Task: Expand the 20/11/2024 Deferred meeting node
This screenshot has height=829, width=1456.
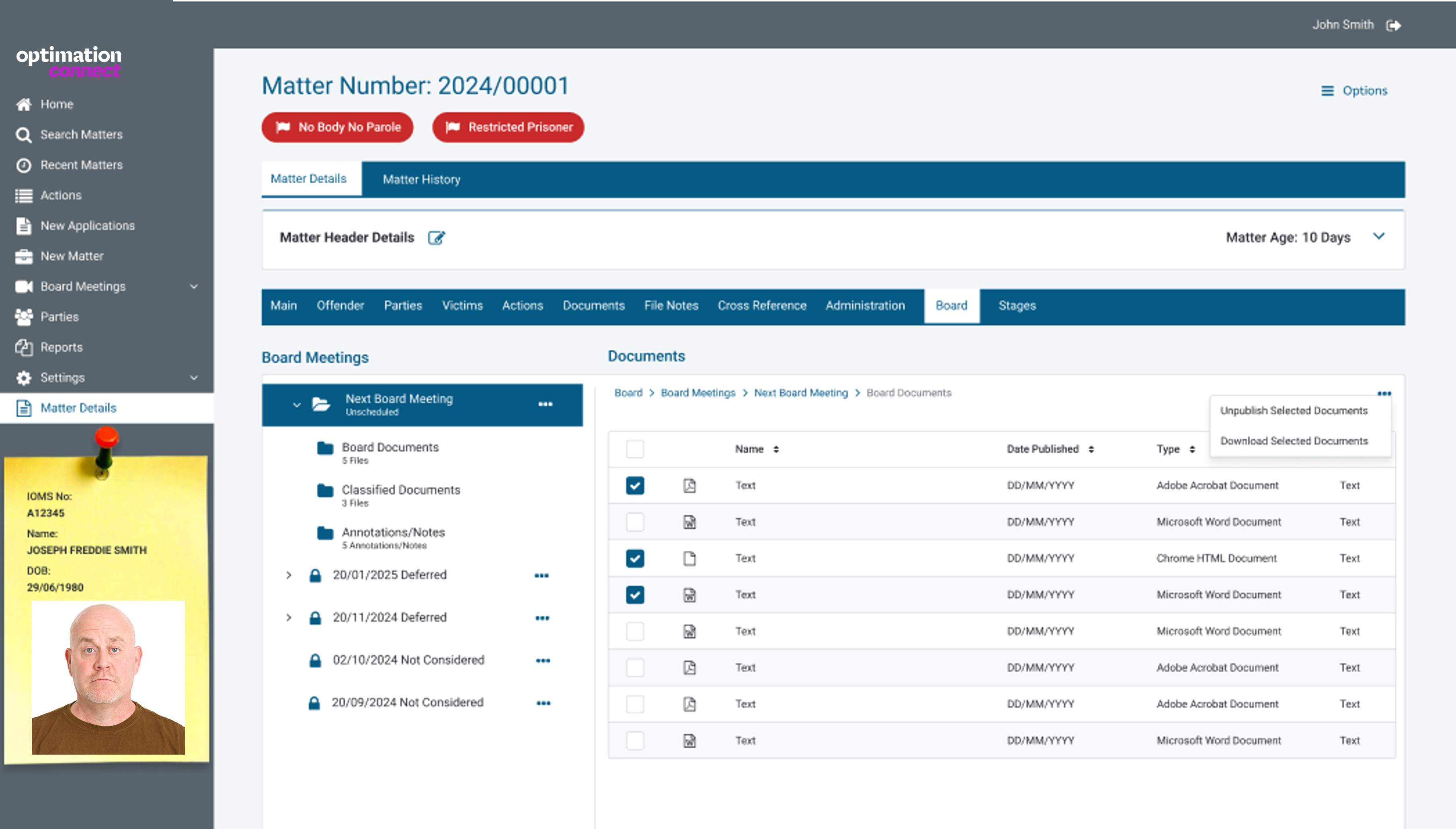Action: pyautogui.click(x=289, y=618)
